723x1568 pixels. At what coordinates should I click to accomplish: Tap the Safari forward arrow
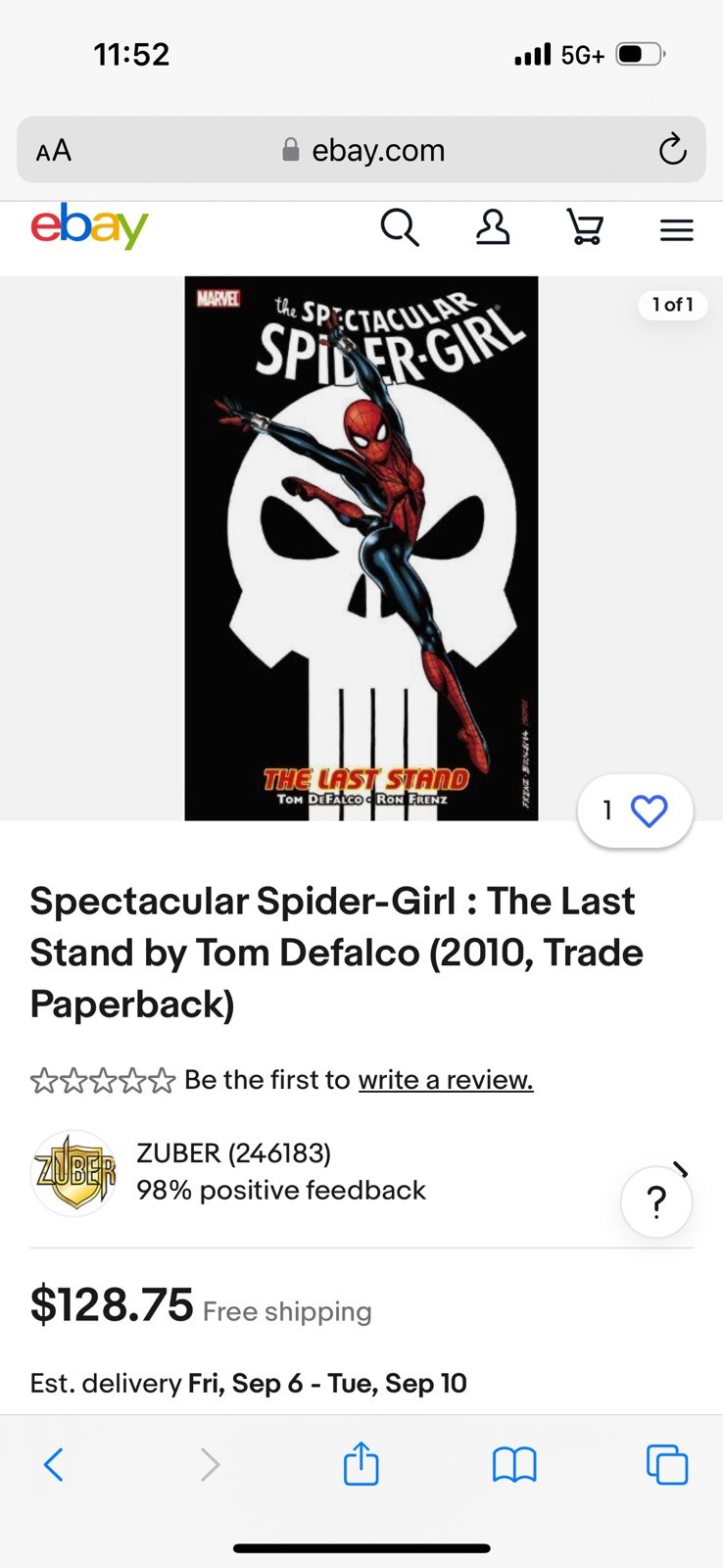pyautogui.click(x=210, y=1465)
